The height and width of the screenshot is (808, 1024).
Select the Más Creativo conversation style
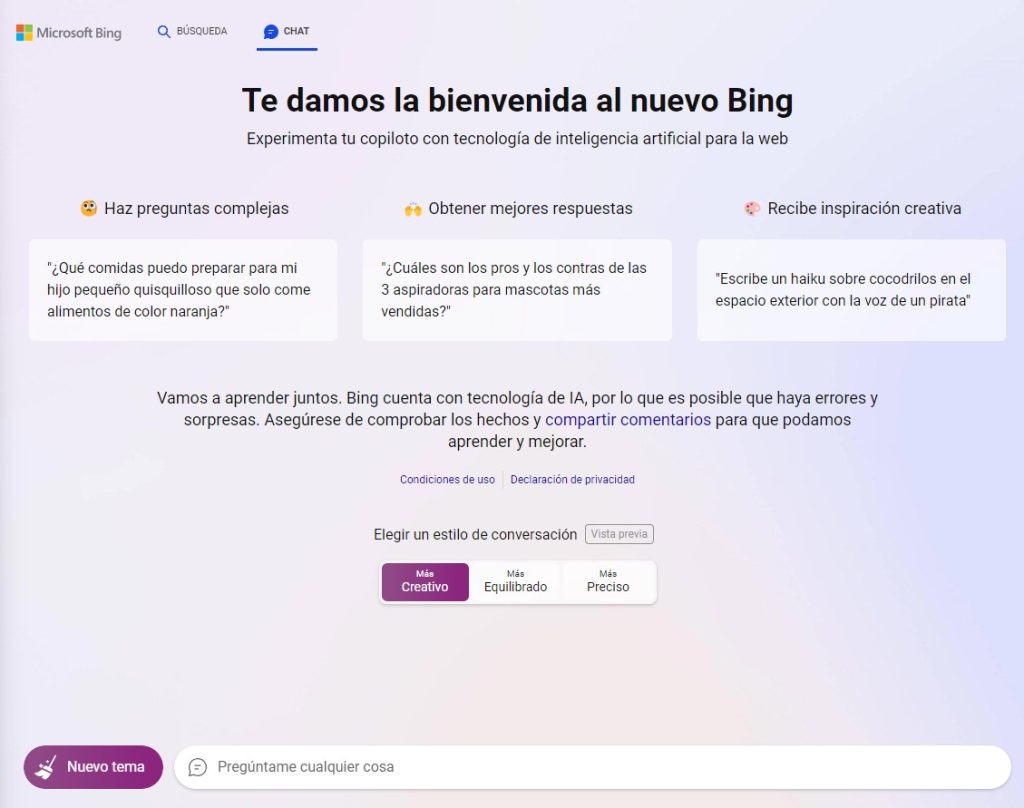[425, 581]
